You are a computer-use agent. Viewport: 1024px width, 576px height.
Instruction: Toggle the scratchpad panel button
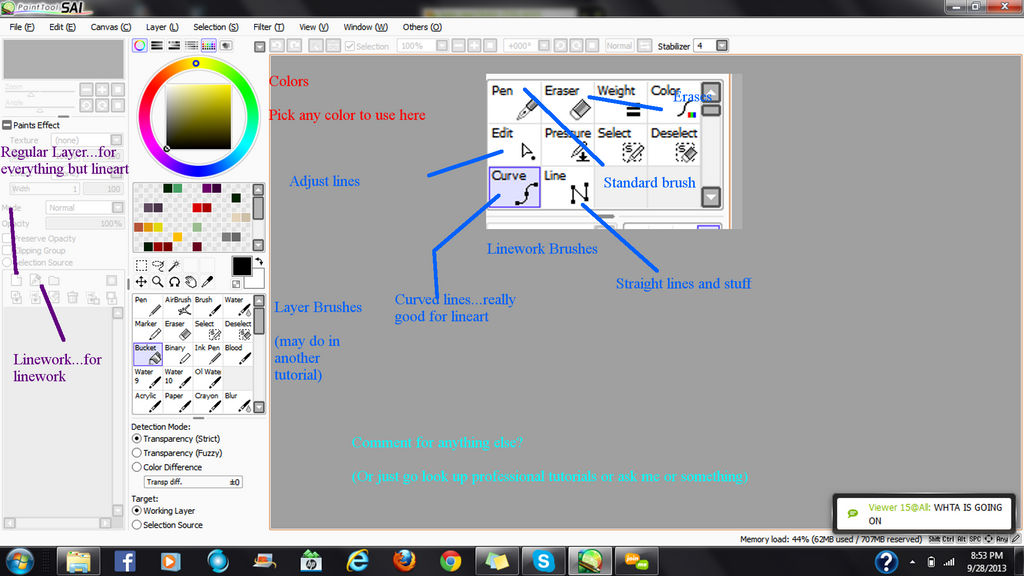coord(226,45)
